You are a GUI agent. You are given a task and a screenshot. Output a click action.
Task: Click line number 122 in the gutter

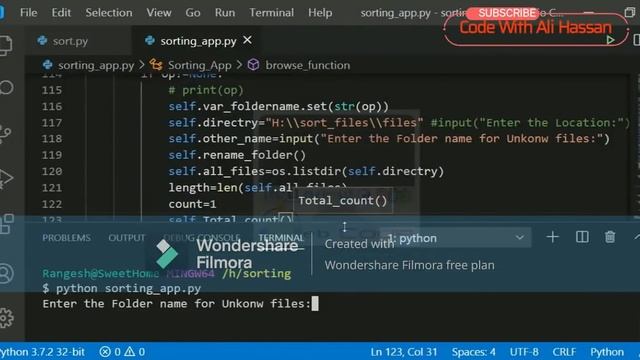coord(52,204)
